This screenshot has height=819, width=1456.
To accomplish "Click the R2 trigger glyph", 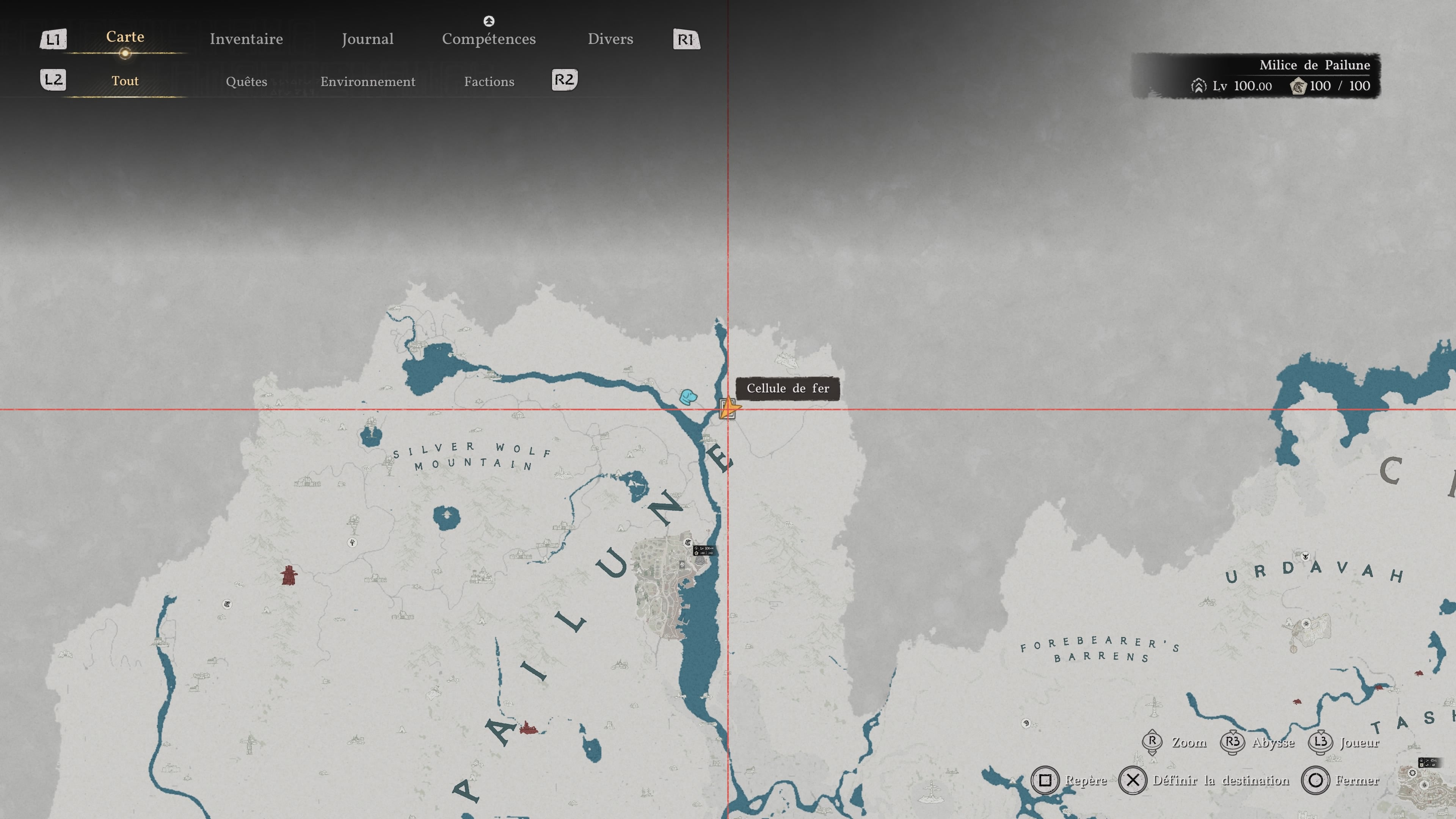I will point(565,80).
